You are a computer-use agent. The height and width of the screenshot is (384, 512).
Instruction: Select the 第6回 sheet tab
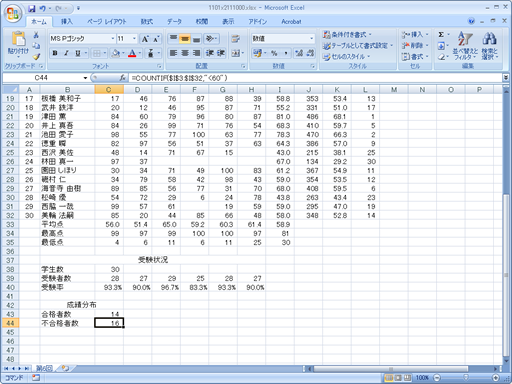pyautogui.click(x=44, y=368)
